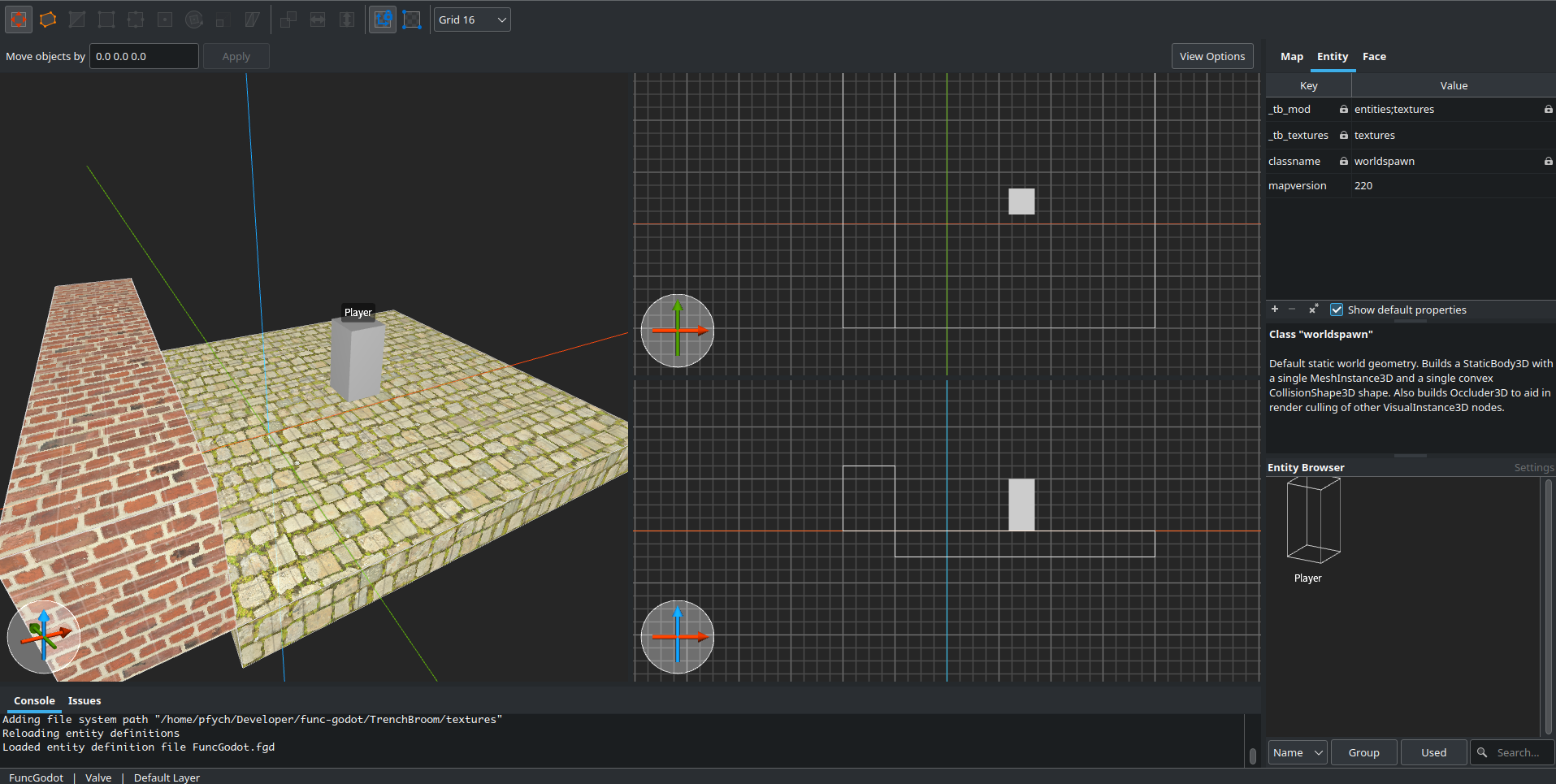Add a new entity property with plus icon
Screen dimensions: 1556x784
pos(1275,310)
